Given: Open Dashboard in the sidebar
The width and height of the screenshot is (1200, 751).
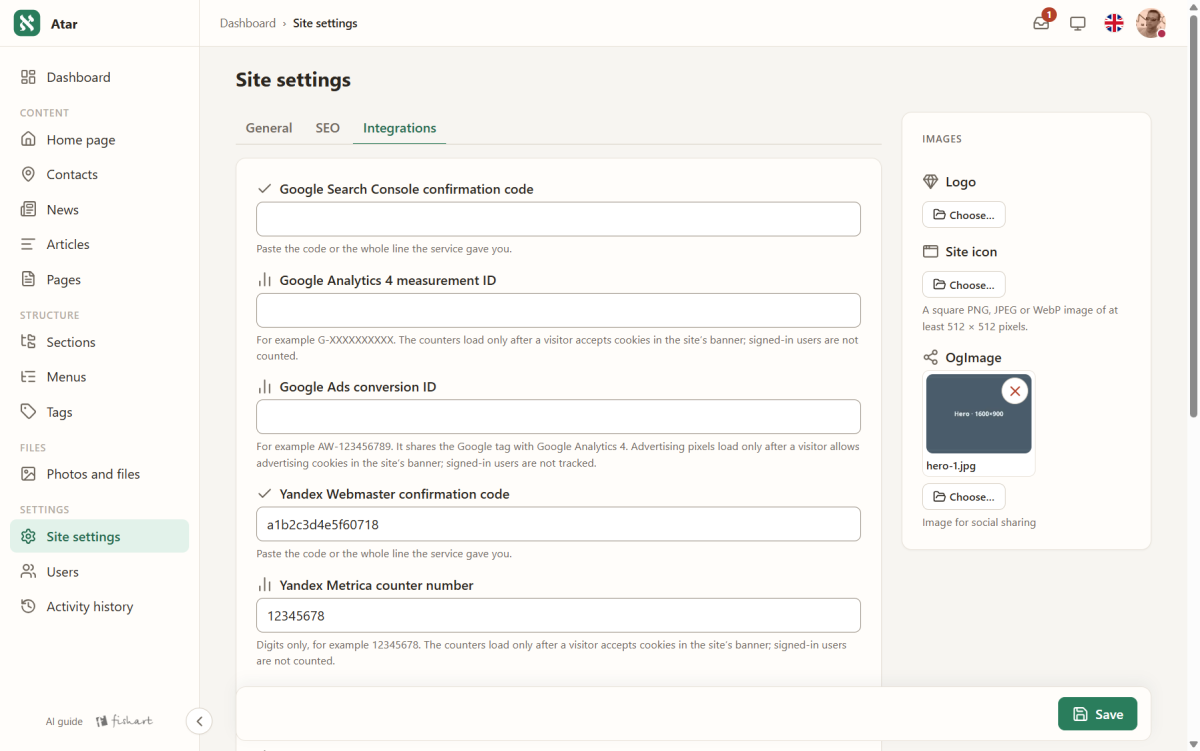Looking at the screenshot, I should click(x=99, y=77).
